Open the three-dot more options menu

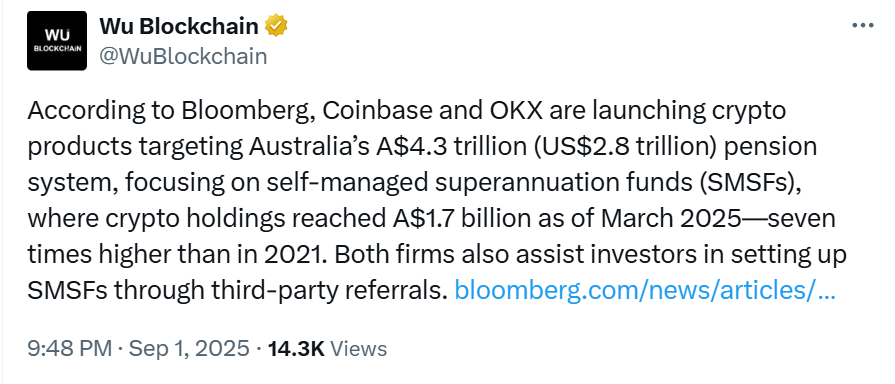[862, 26]
